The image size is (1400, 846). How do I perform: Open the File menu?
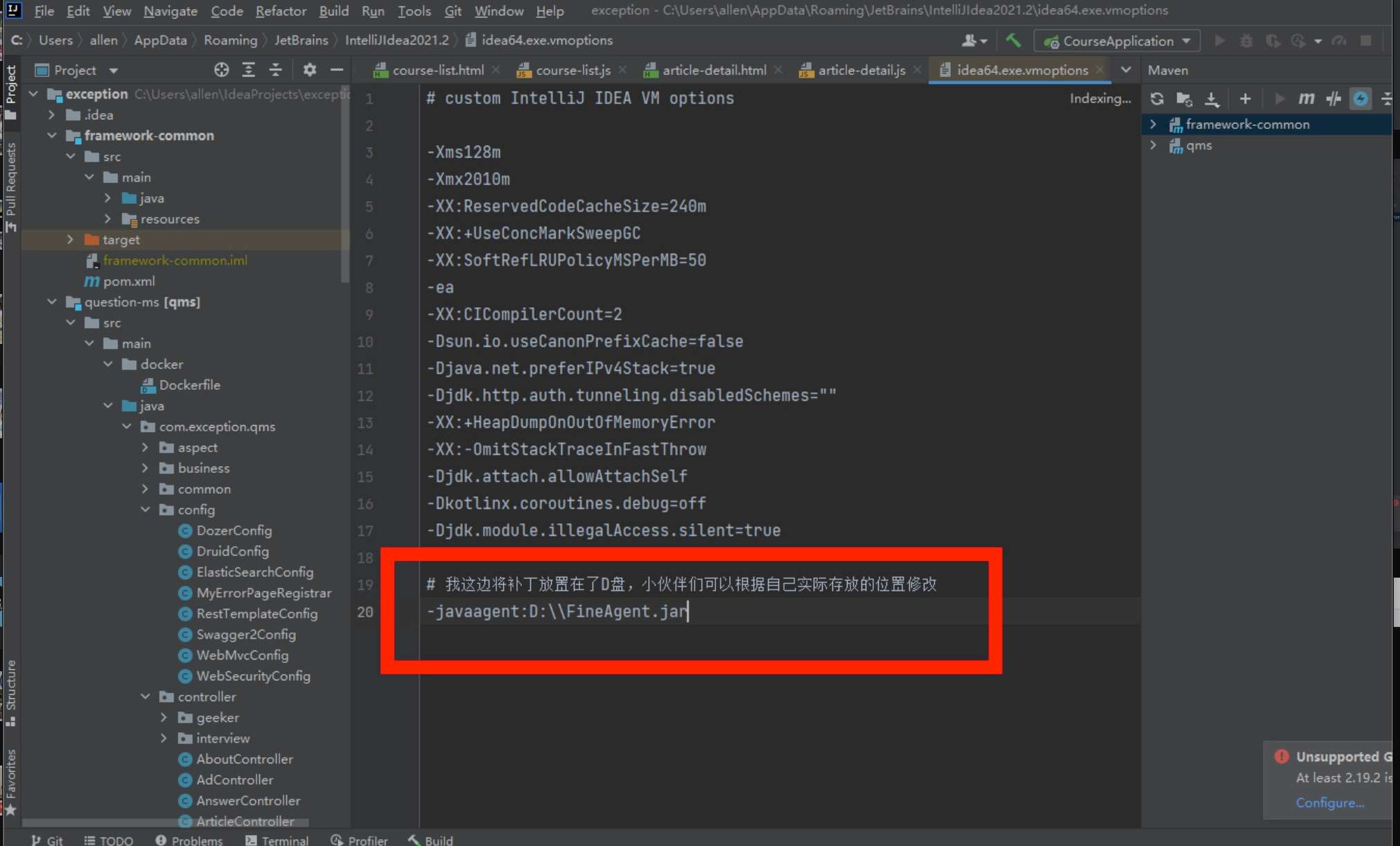pos(44,11)
